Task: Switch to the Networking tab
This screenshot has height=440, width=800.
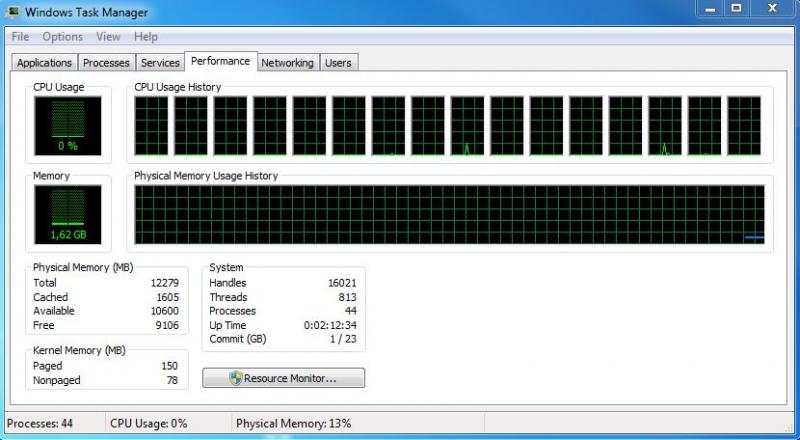Action: [x=287, y=63]
